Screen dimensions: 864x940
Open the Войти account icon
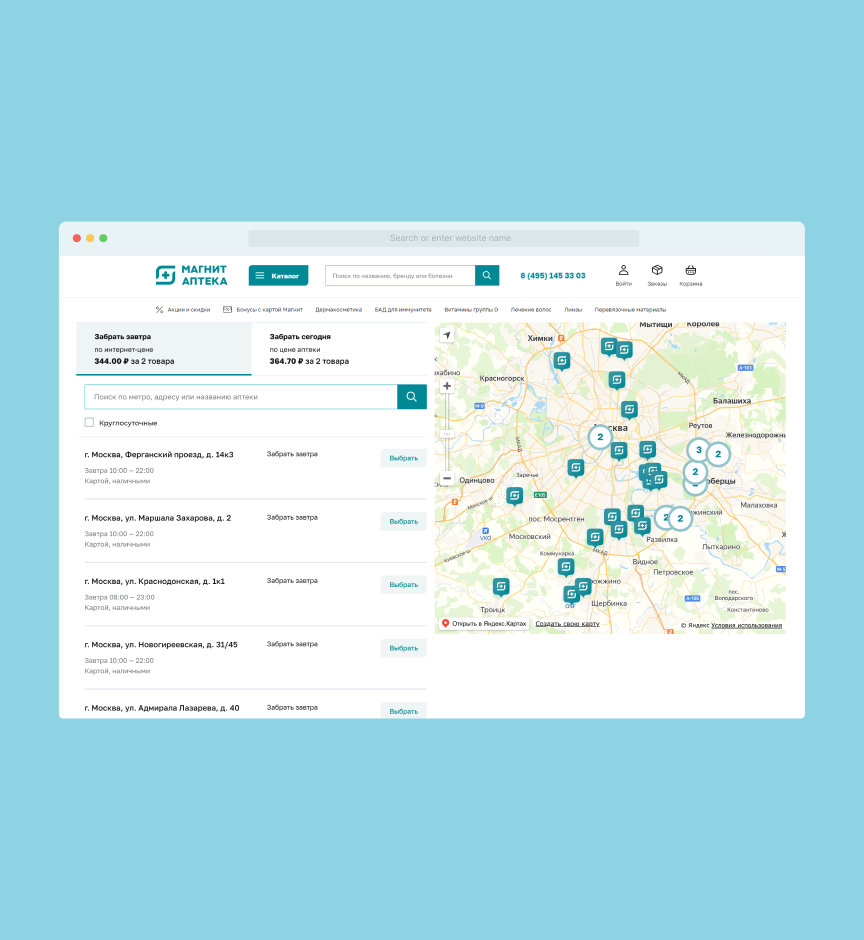click(x=623, y=275)
